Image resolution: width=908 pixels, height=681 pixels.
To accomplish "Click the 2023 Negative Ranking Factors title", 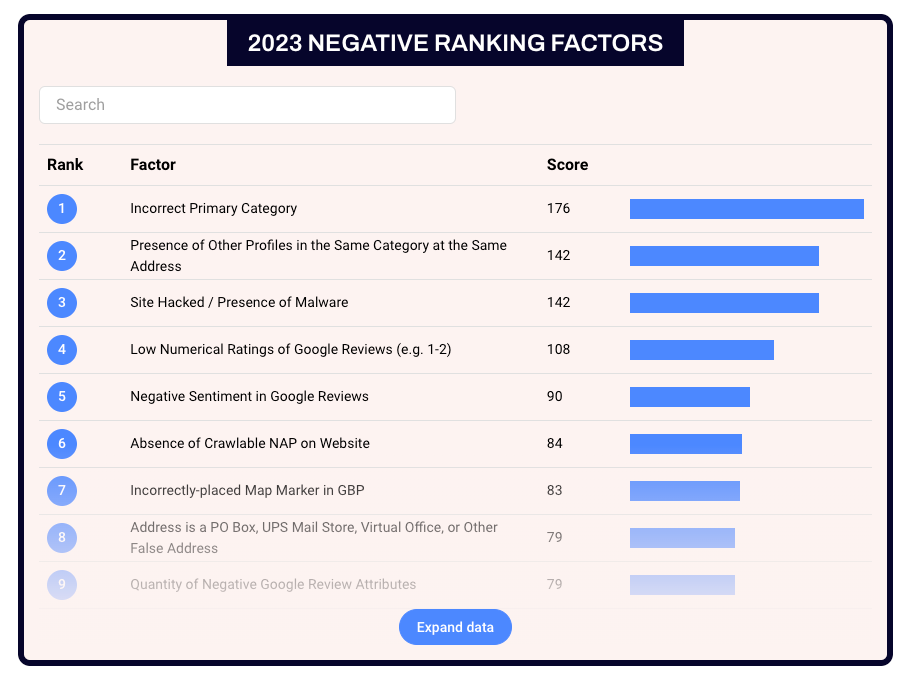I will [x=455, y=43].
